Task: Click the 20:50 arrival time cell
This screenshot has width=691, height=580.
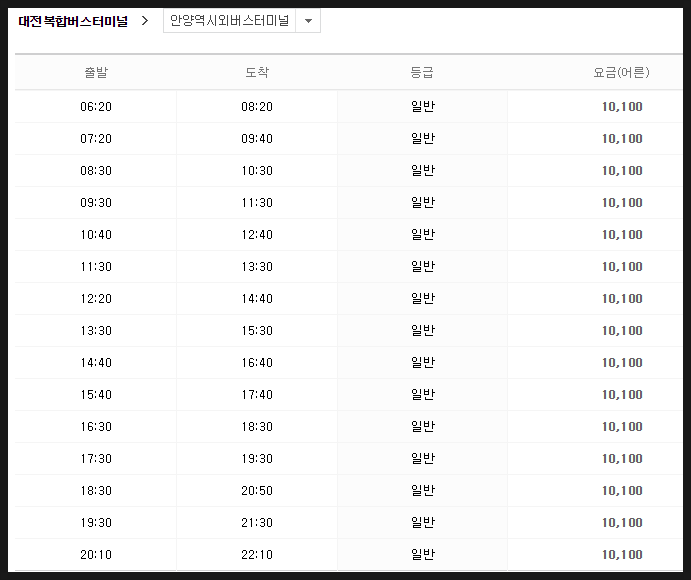Action: click(257, 491)
